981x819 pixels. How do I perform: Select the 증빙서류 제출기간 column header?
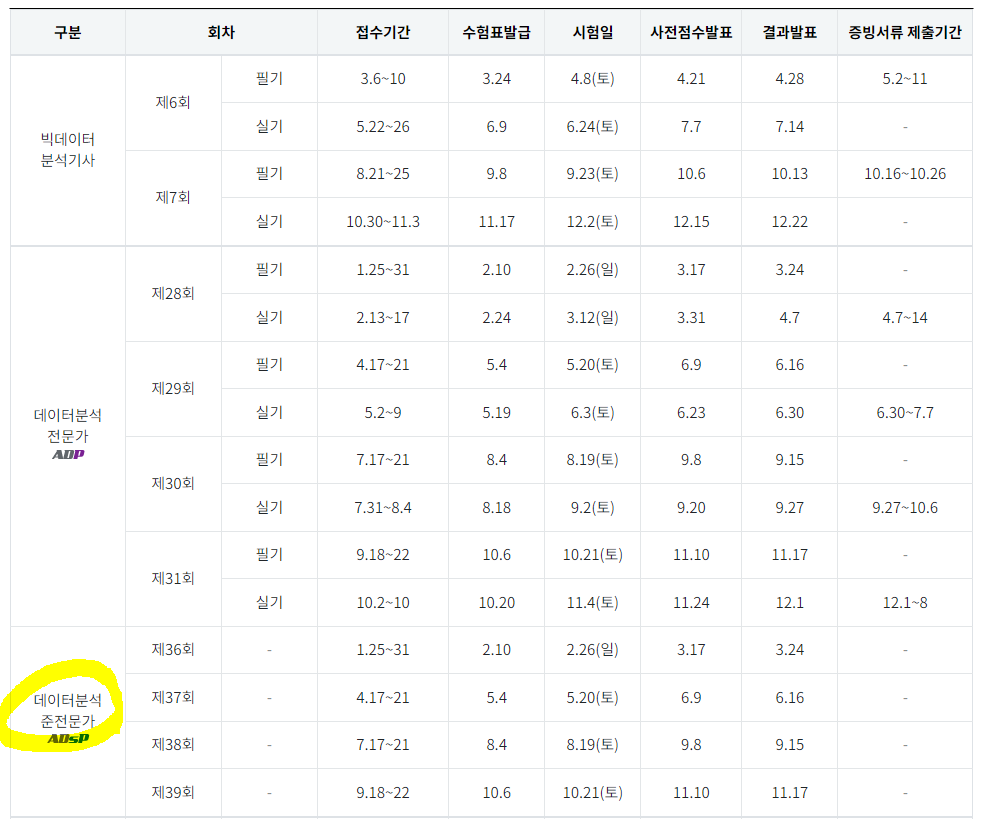pyautogui.click(x=905, y=33)
